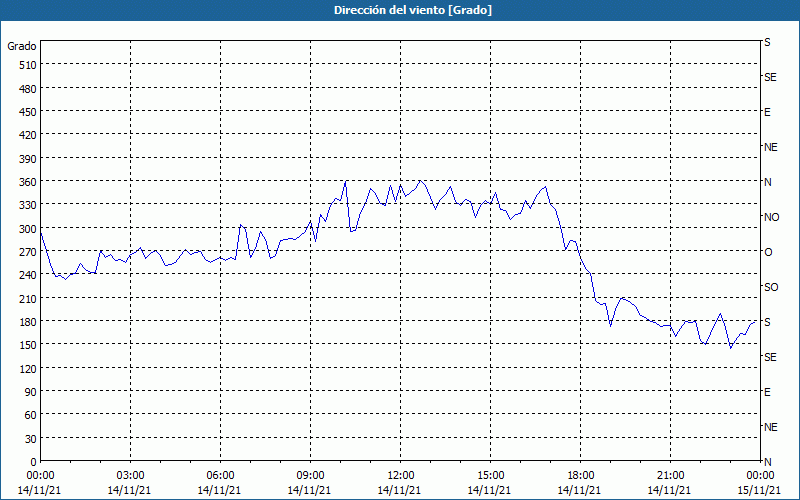Image resolution: width=800 pixels, height=500 pixels.
Task: Click the 12:00 time axis label
Action: 401,476
